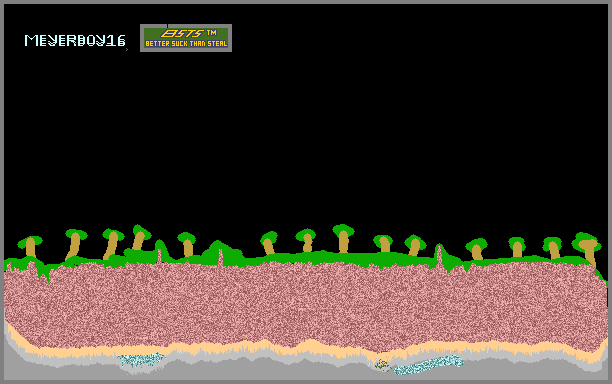Open the BSTS Better Suck Than Steal banner
This screenshot has height=384, width=612.
pos(186,38)
